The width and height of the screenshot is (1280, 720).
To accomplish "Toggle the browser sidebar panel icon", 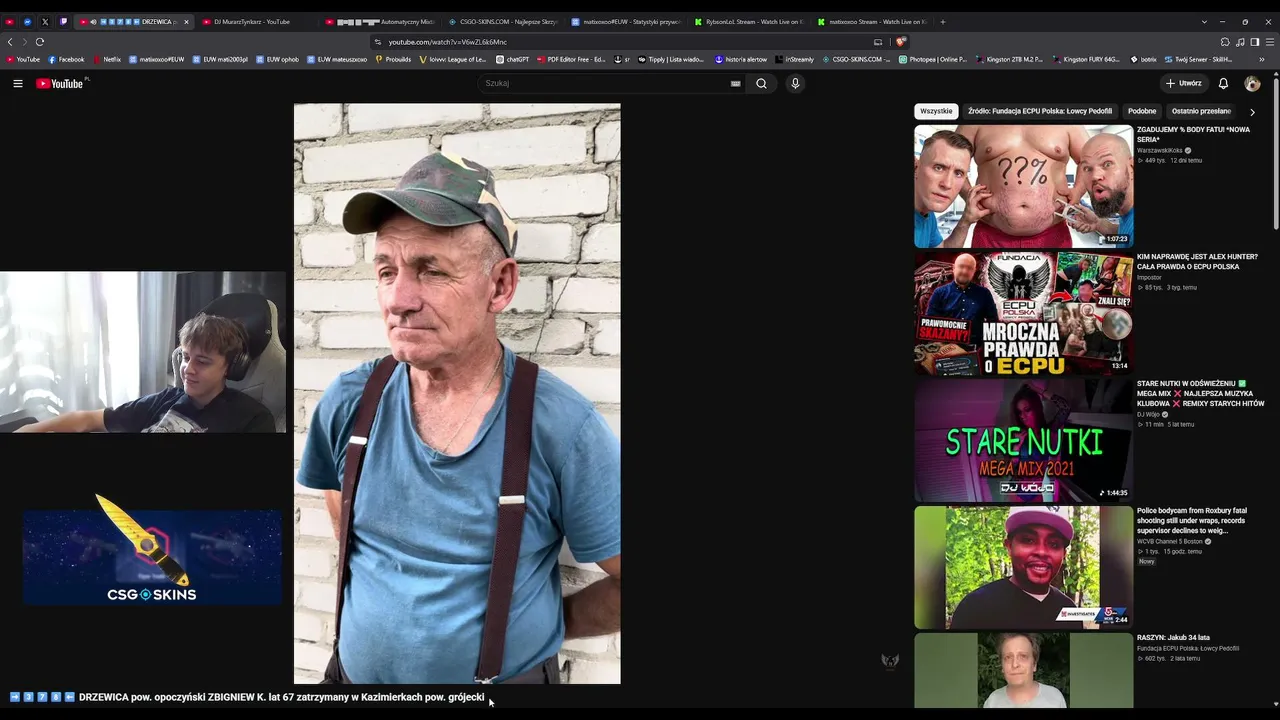I will click(x=1255, y=42).
